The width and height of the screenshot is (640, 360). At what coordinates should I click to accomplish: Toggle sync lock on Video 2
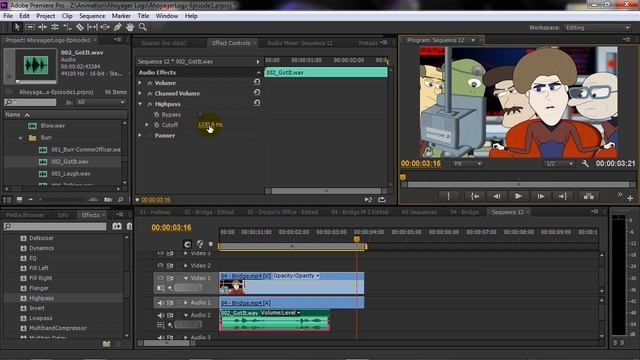(170, 265)
